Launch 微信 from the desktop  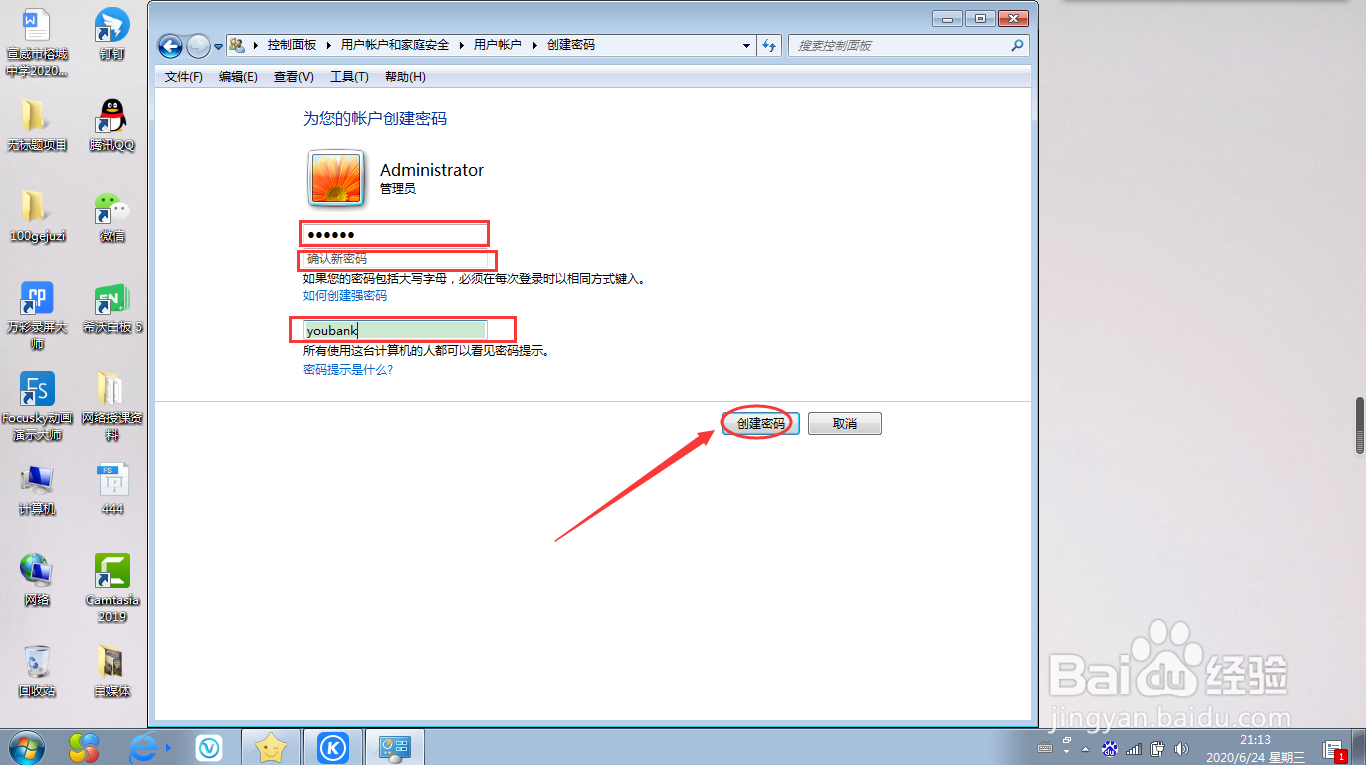point(112,217)
